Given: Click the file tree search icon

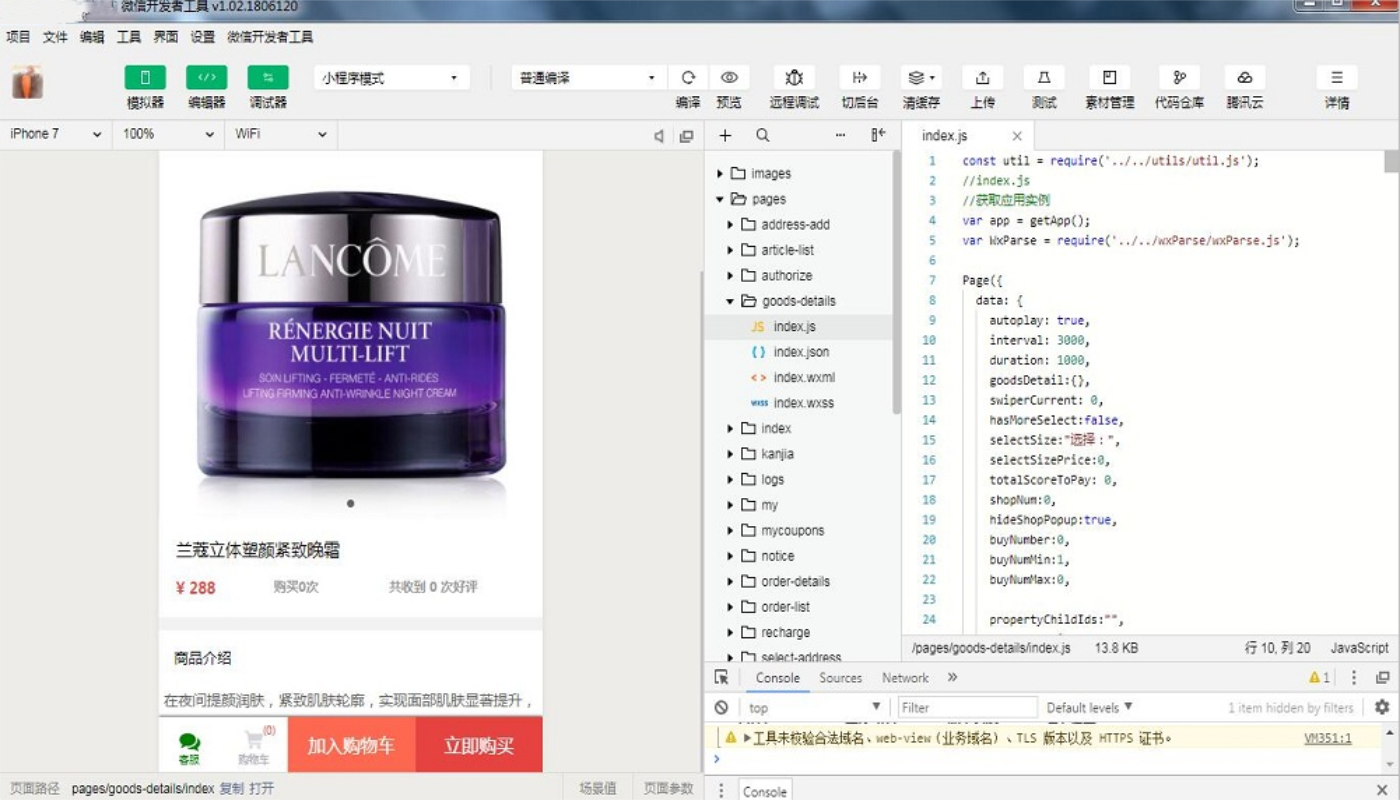Looking at the screenshot, I should 762,135.
